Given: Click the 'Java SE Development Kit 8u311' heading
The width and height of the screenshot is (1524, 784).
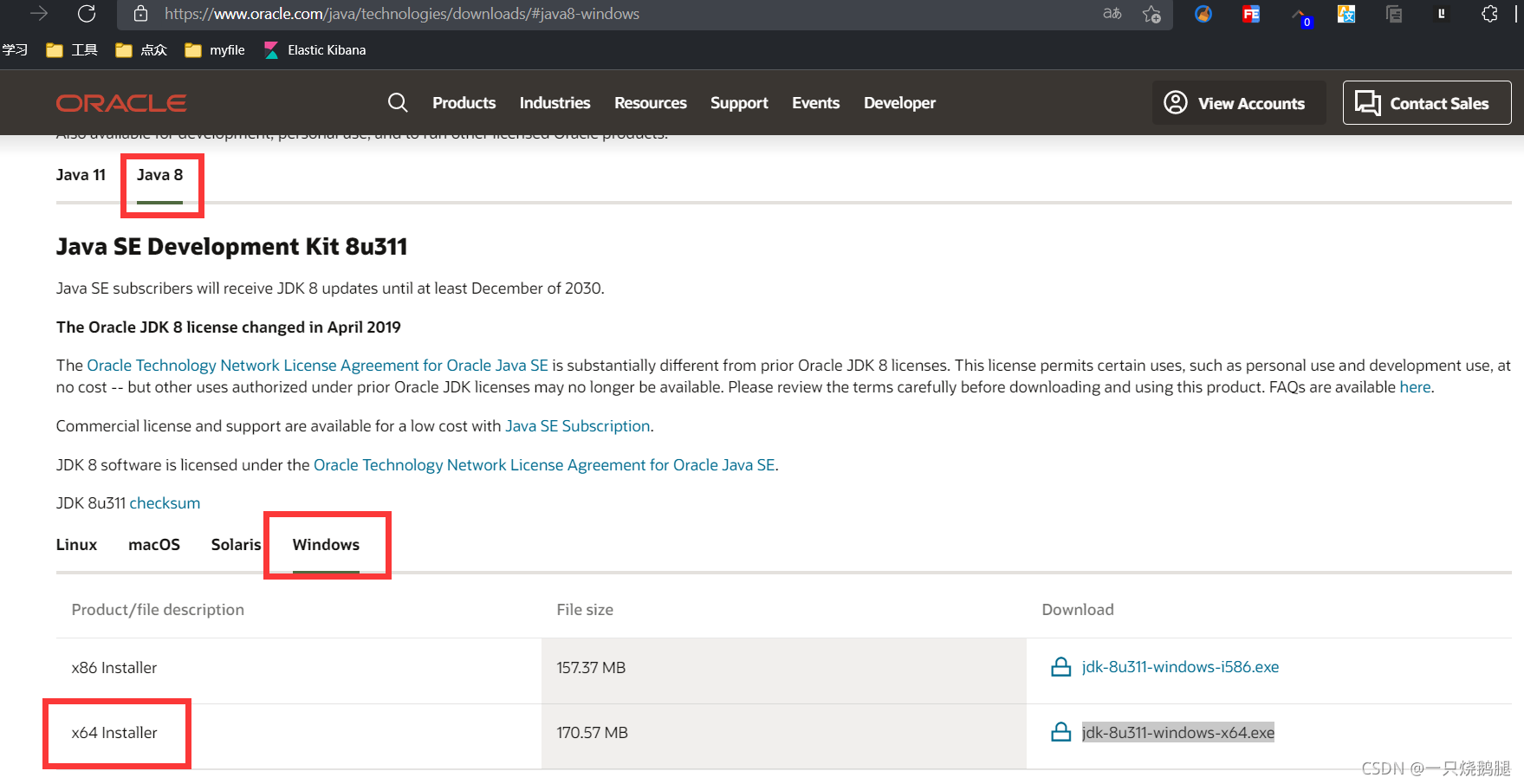Looking at the screenshot, I should click(231, 247).
